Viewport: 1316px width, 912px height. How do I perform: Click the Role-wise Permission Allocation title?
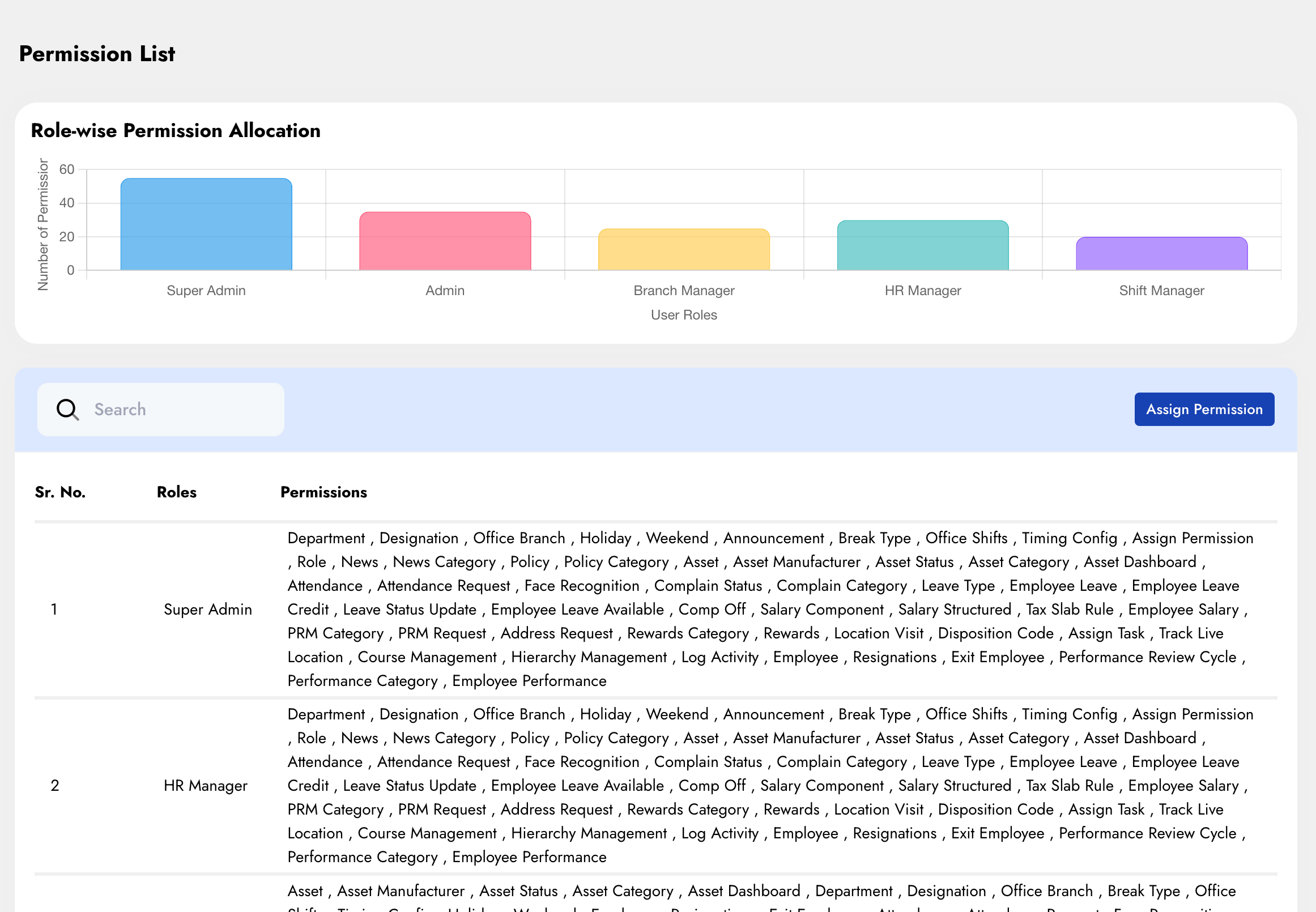pyautogui.click(x=176, y=130)
